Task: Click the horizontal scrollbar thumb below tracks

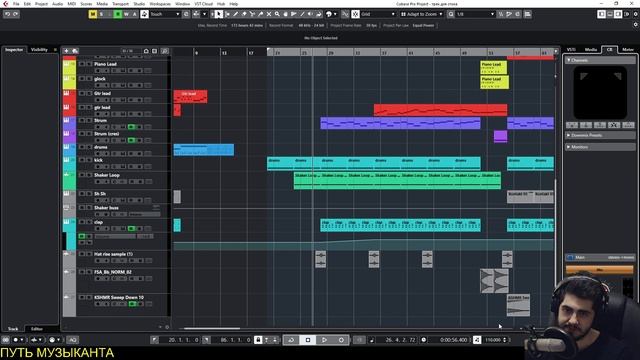Action: (211, 328)
